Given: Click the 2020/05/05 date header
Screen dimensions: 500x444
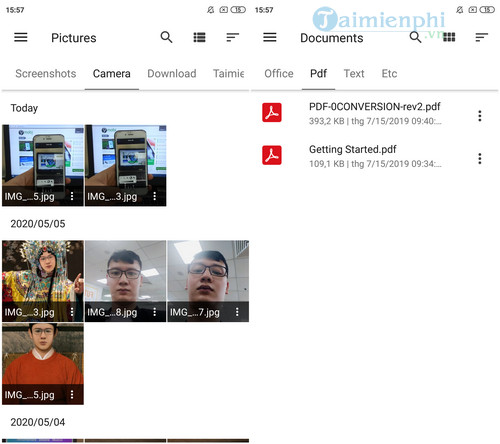Looking at the screenshot, I should (x=38, y=224).
